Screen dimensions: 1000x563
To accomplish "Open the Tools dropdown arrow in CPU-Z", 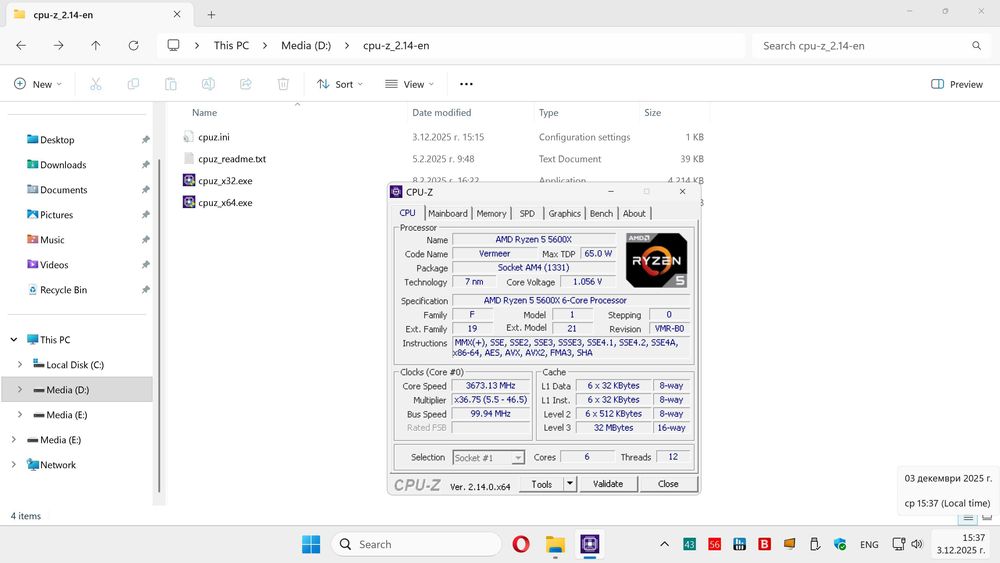I will [x=570, y=484].
